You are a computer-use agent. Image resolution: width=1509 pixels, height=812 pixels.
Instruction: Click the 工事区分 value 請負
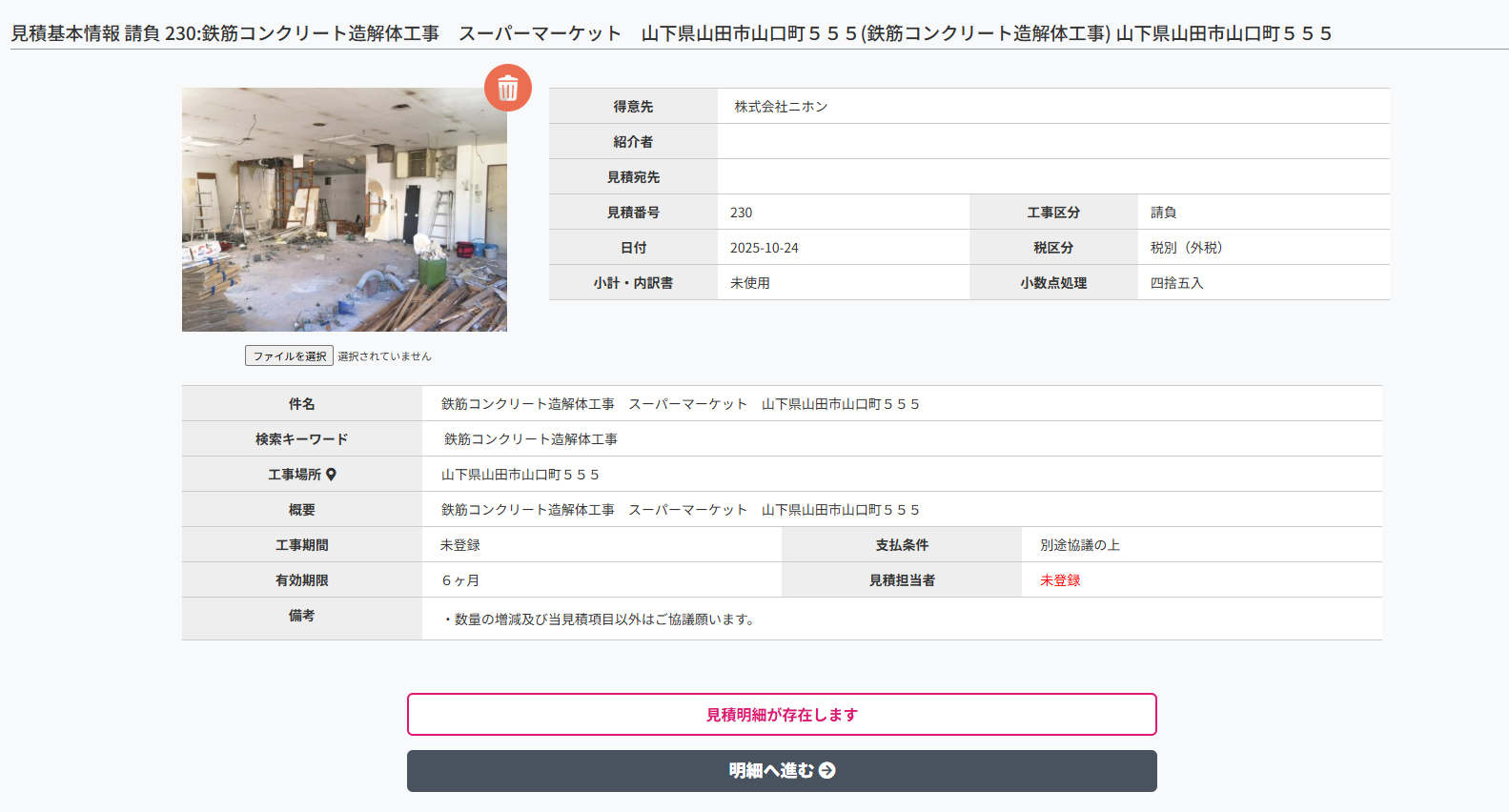(x=1163, y=213)
